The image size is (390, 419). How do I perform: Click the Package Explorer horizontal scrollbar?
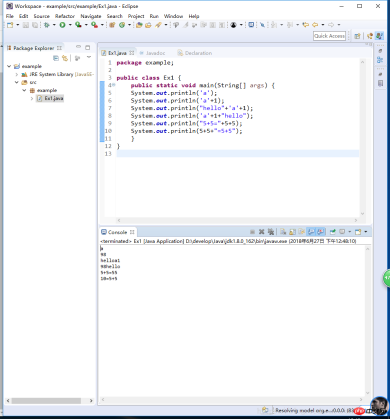[46, 400]
